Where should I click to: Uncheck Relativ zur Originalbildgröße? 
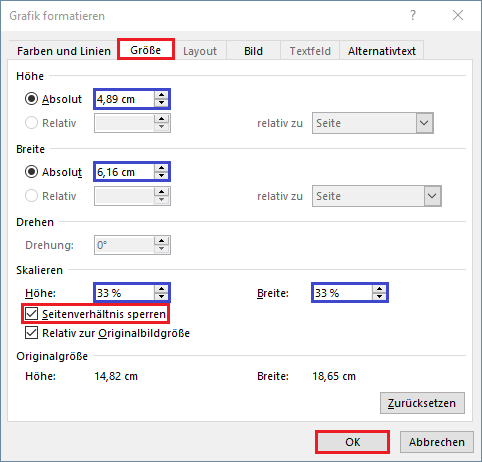click(32, 333)
